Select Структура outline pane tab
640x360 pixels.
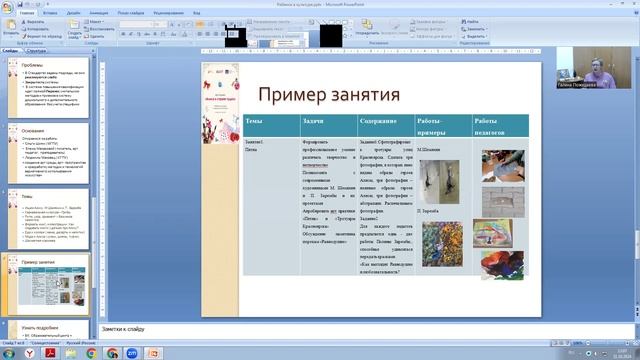coord(36,51)
